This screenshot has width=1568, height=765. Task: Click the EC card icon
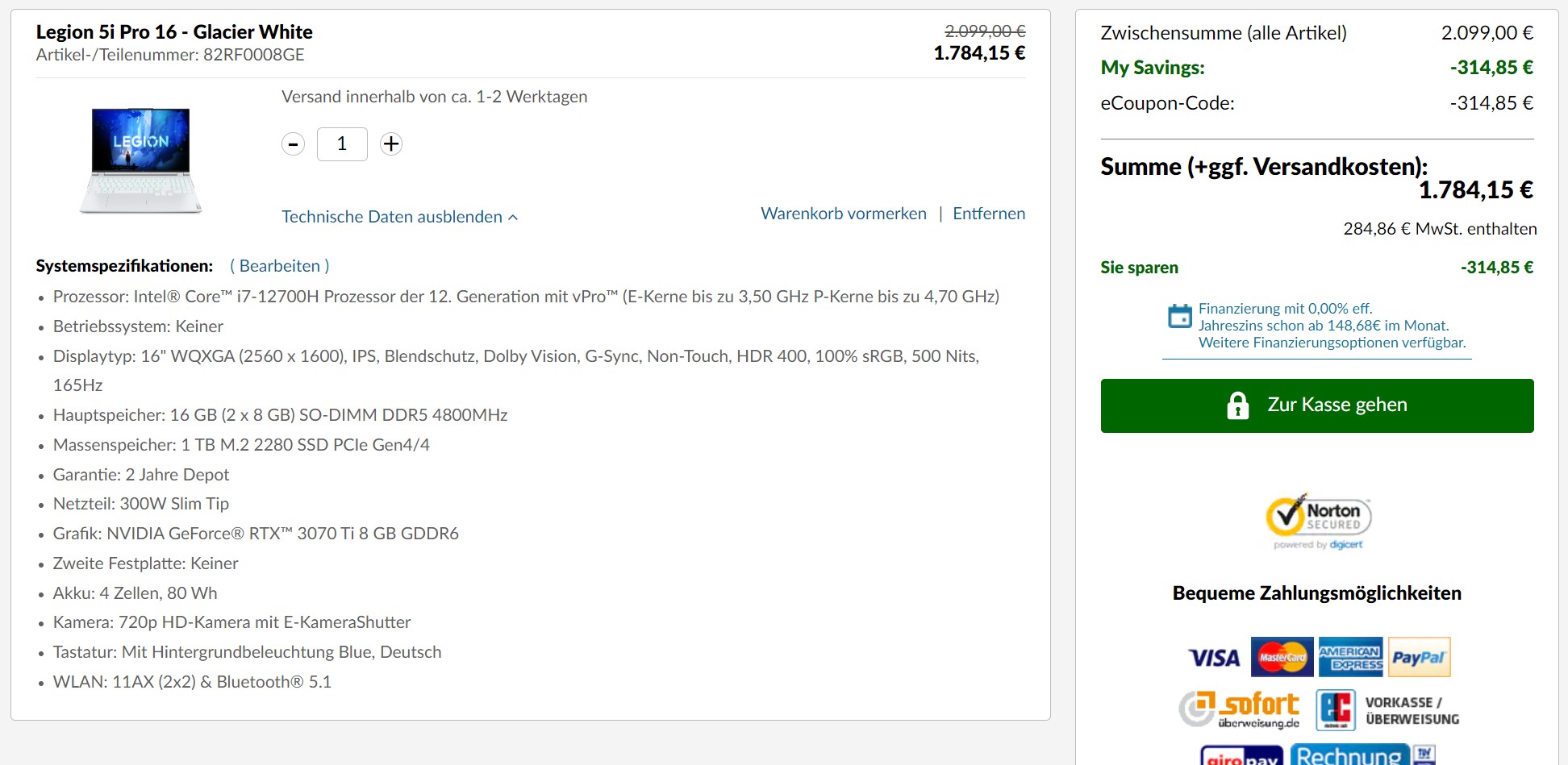tap(1336, 709)
